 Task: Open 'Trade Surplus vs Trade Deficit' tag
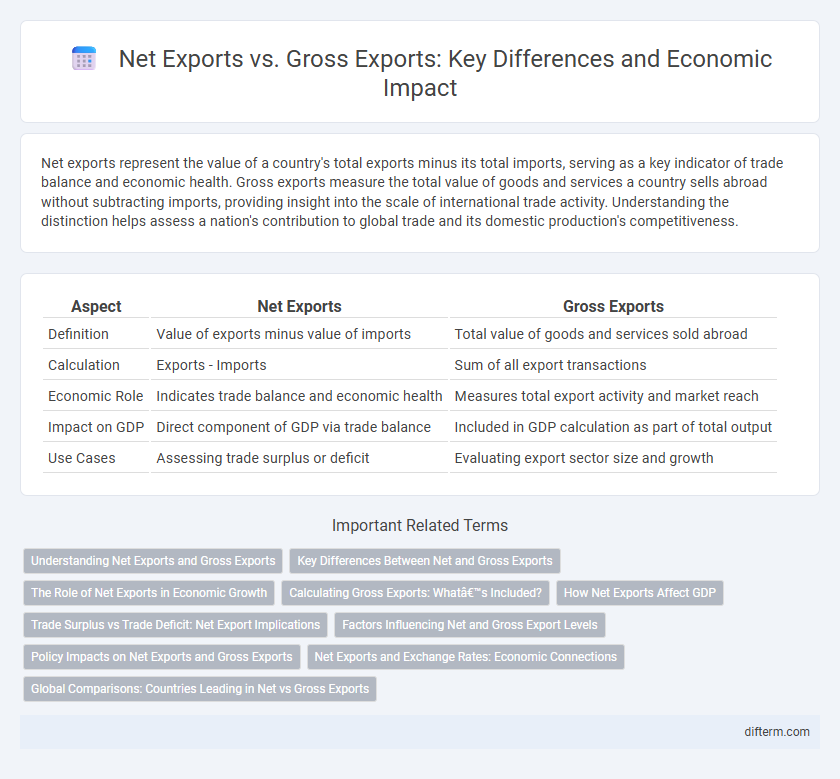[x=175, y=625]
